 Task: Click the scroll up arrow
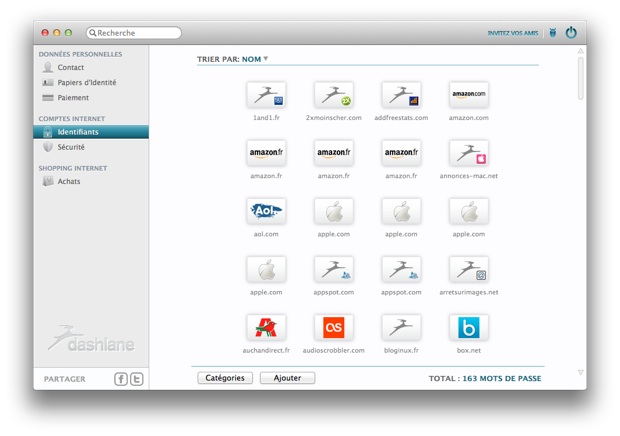[580, 51]
